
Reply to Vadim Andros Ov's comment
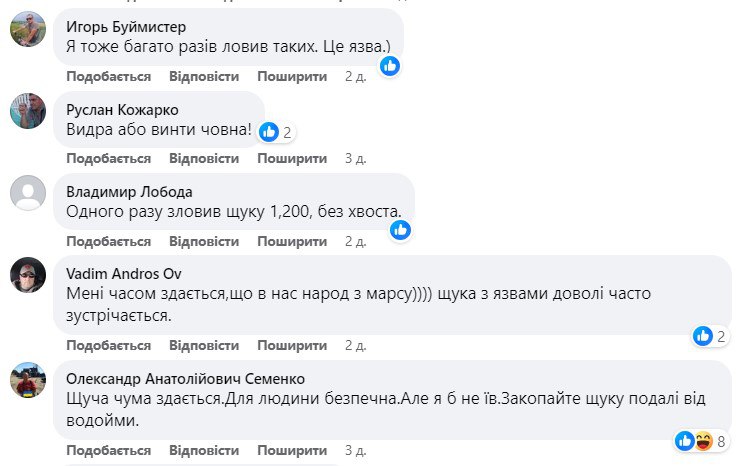click(204, 345)
